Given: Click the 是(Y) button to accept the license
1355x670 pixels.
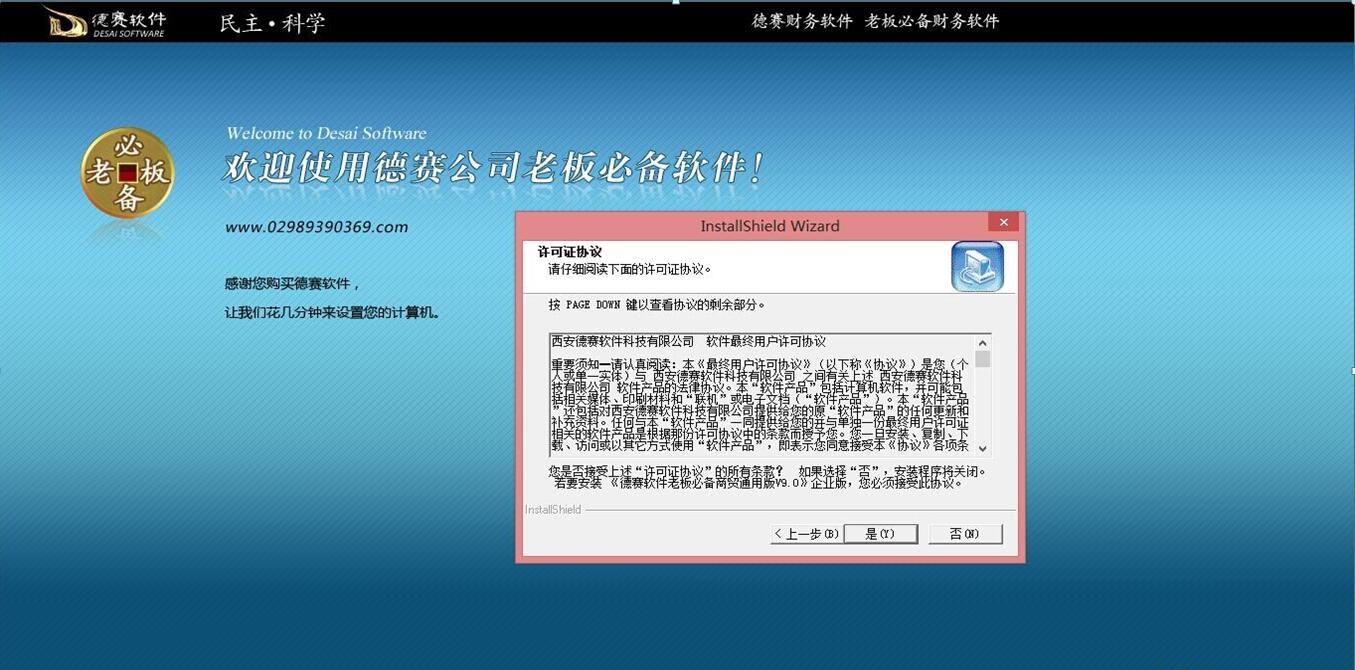Looking at the screenshot, I should coord(880,534).
